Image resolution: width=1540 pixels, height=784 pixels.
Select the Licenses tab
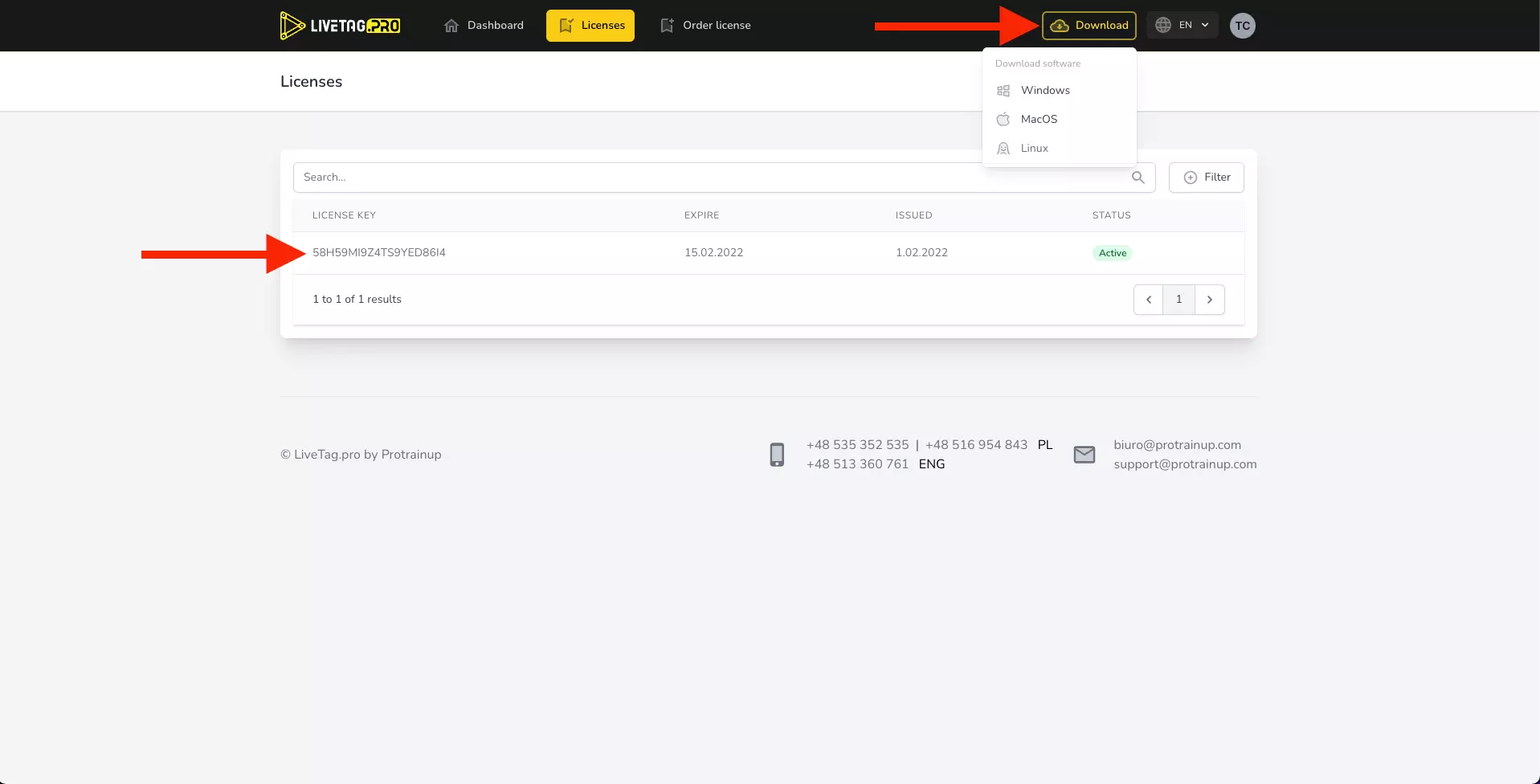590,26
